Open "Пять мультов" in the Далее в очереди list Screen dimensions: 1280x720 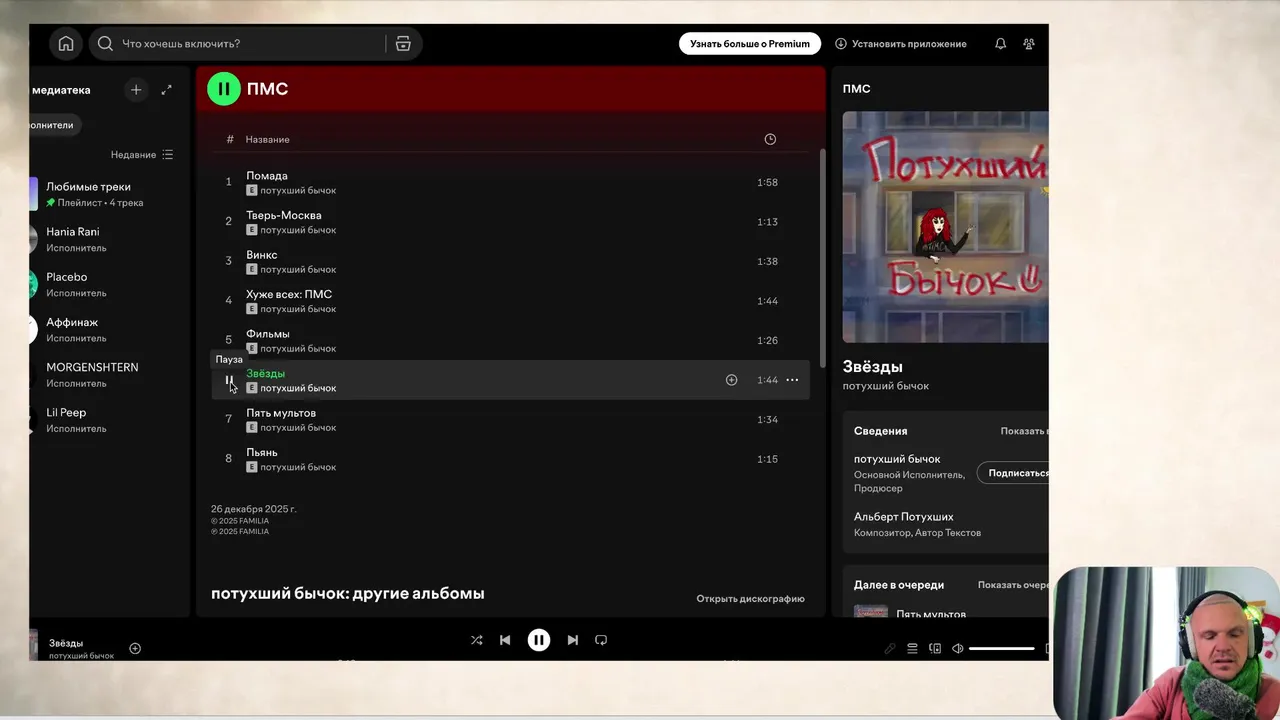[931, 613]
